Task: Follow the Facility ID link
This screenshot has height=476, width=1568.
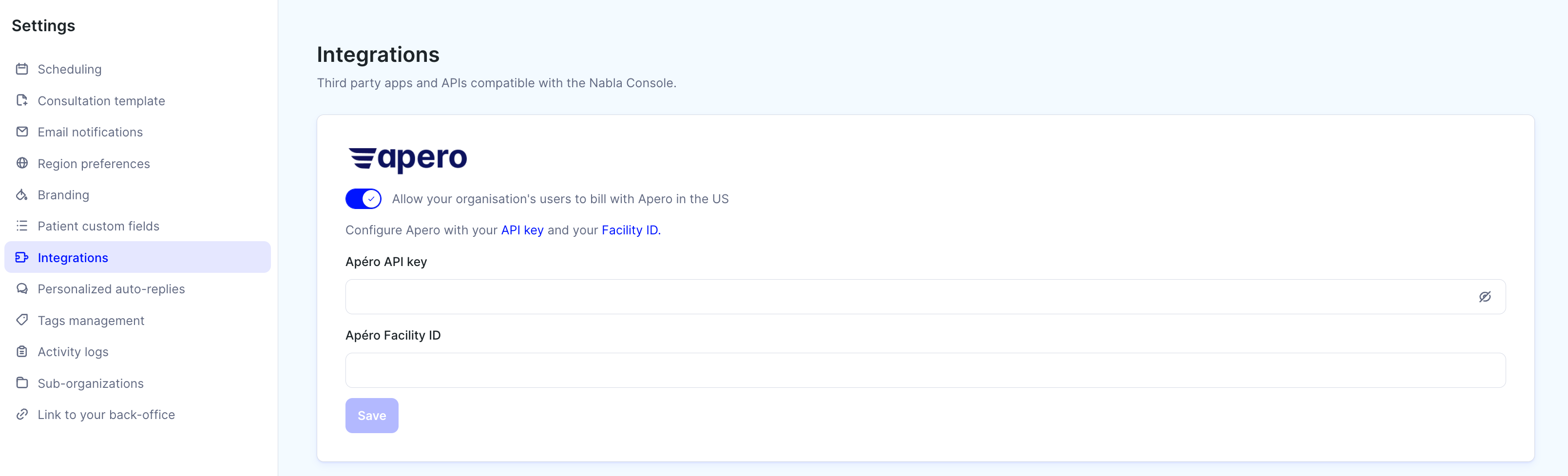Action: (x=631, y=230)
